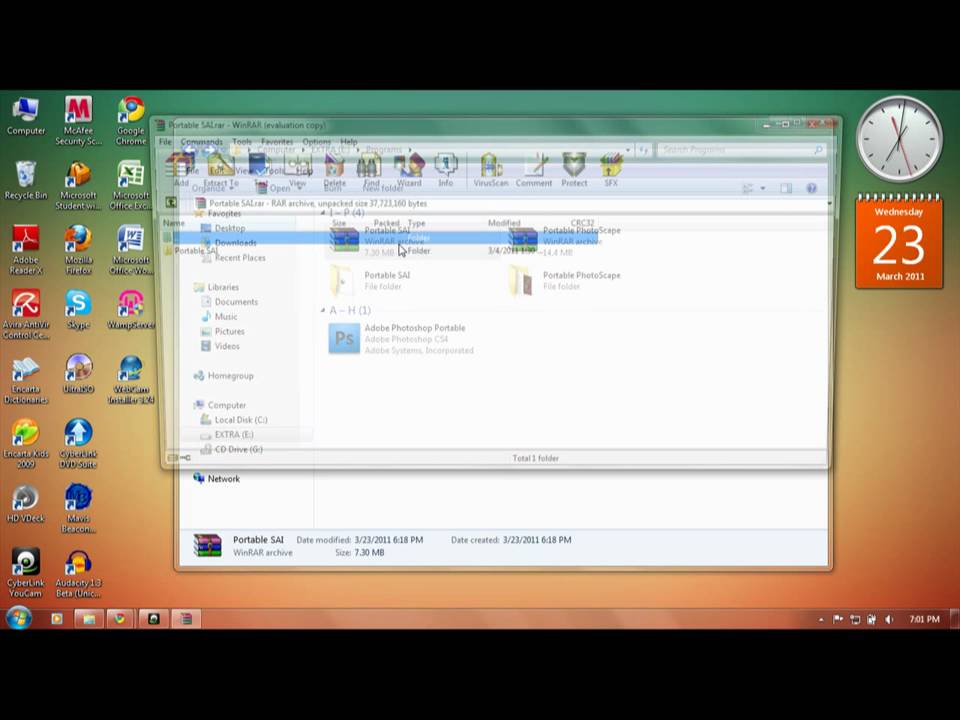Click the Chrome taskbar button
This screenshot has width=960, height=720.
[121, 619]
